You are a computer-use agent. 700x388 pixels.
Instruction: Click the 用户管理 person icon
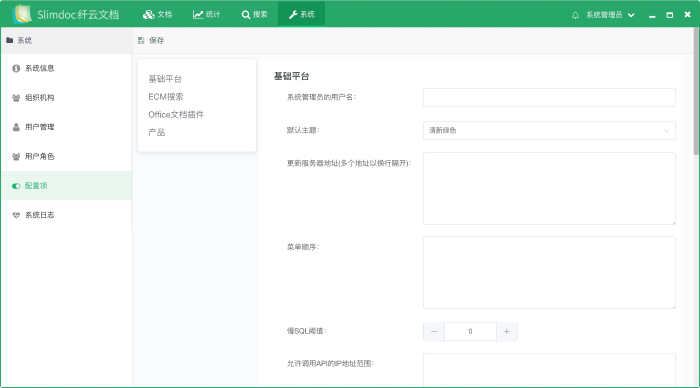pyautogui.click(x=16, y=127)
